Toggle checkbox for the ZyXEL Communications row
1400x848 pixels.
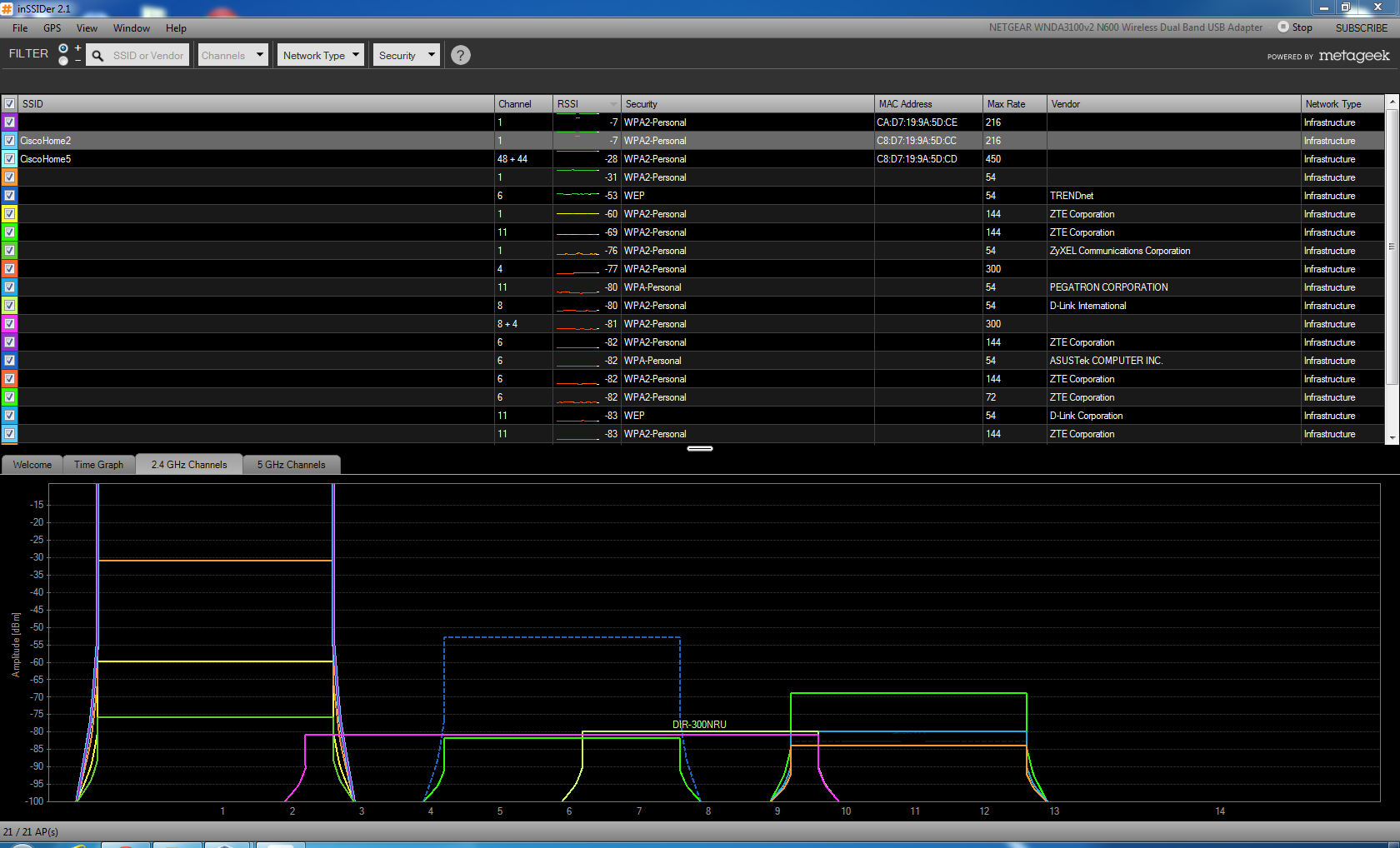[10, 251]
